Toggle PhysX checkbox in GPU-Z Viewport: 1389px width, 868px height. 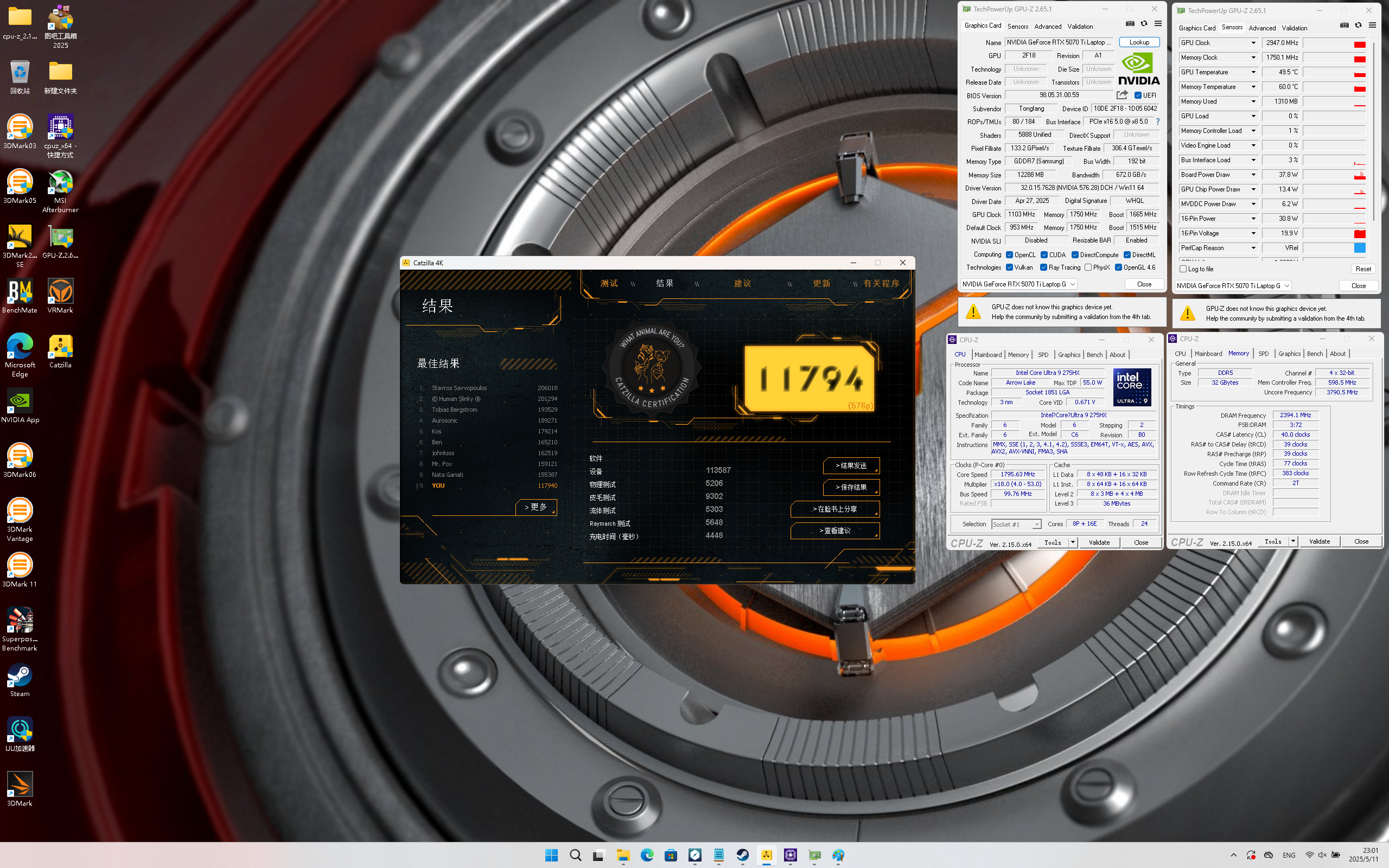tap(1088, 267)
